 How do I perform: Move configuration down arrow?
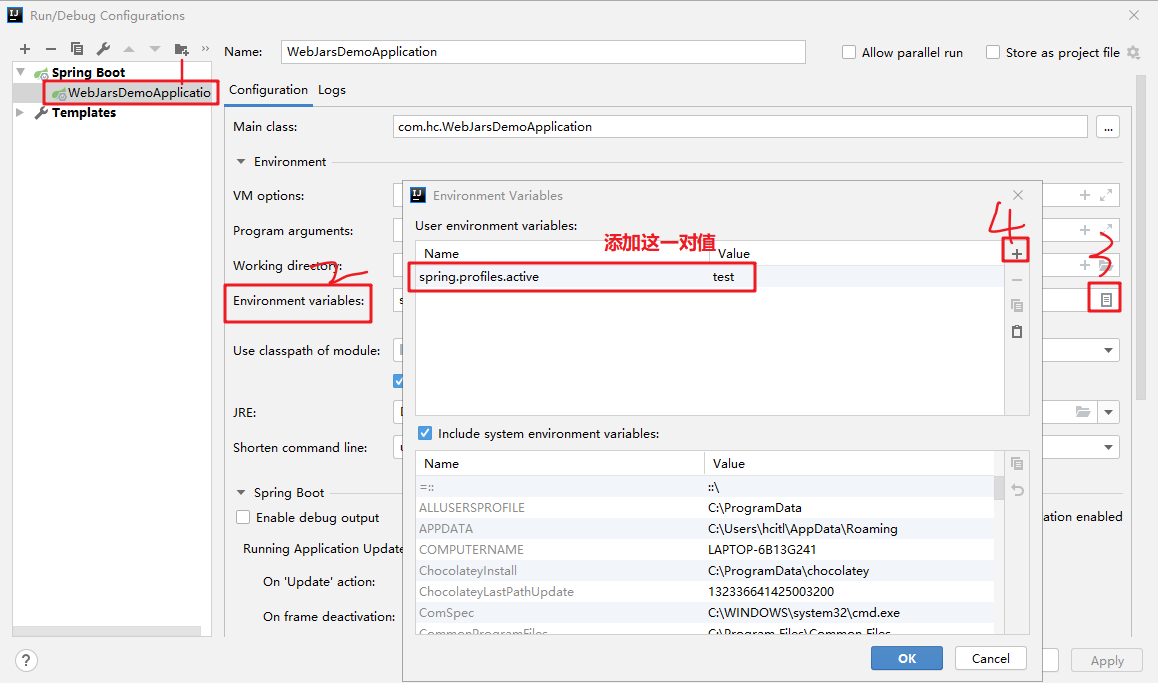[154, 49]
